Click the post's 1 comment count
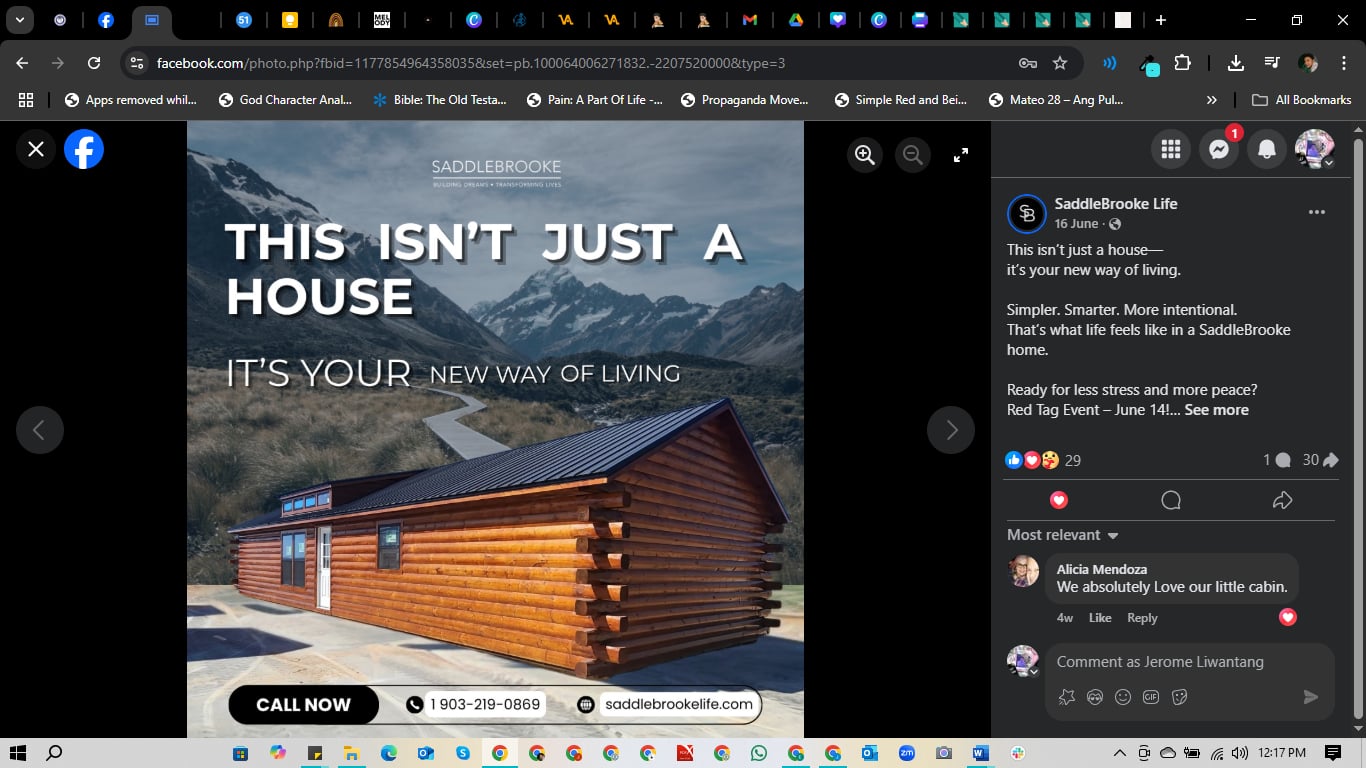This screenshot has width=1366, height=768. point(1276,460)
